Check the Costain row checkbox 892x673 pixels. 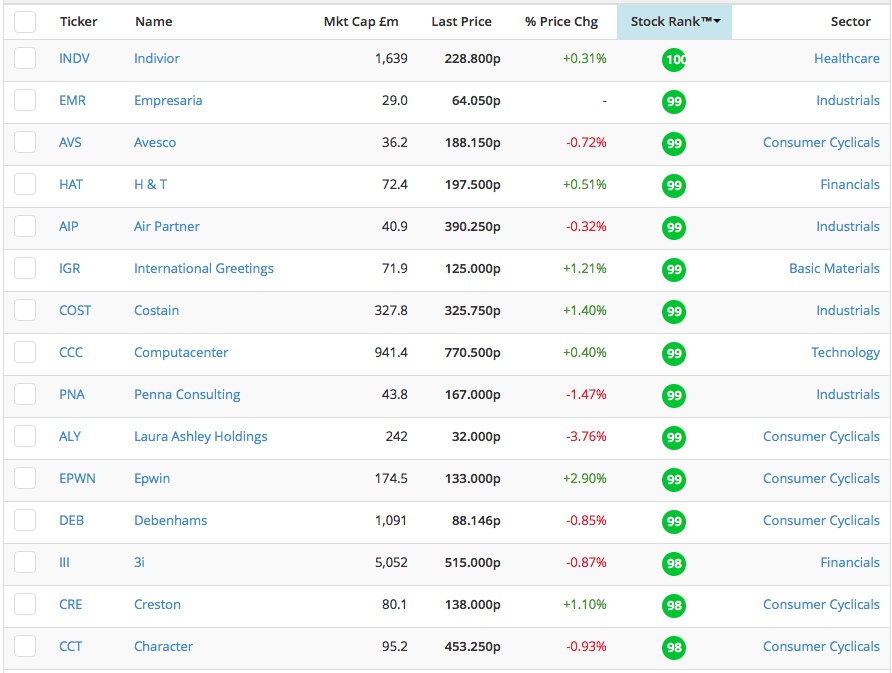[x=25, y=310]
